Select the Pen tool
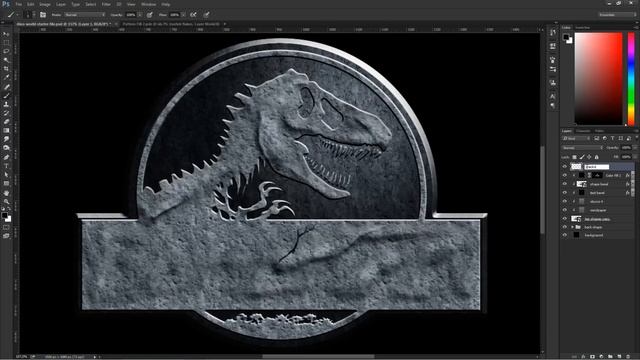Image resolution: width=640 pixels, height=360 pixels. coord(6,157)
